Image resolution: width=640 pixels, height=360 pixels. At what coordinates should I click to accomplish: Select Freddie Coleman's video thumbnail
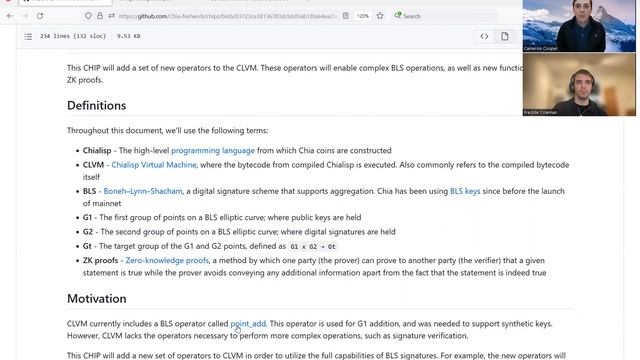click(x=579, y=84)
